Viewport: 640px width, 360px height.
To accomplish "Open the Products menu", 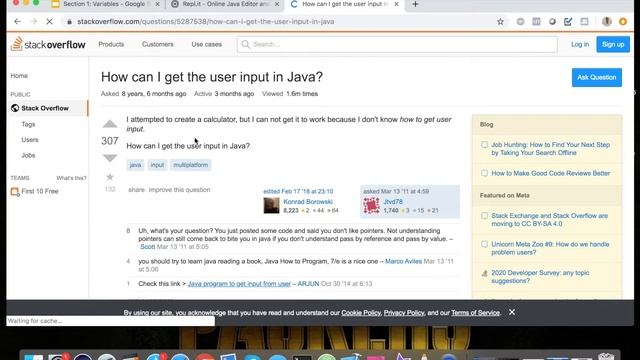I will point(111,44).
